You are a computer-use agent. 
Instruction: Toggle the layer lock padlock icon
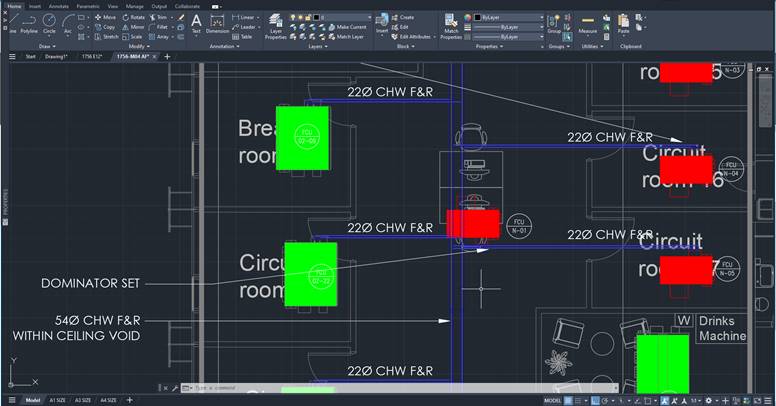coord(308,17)
